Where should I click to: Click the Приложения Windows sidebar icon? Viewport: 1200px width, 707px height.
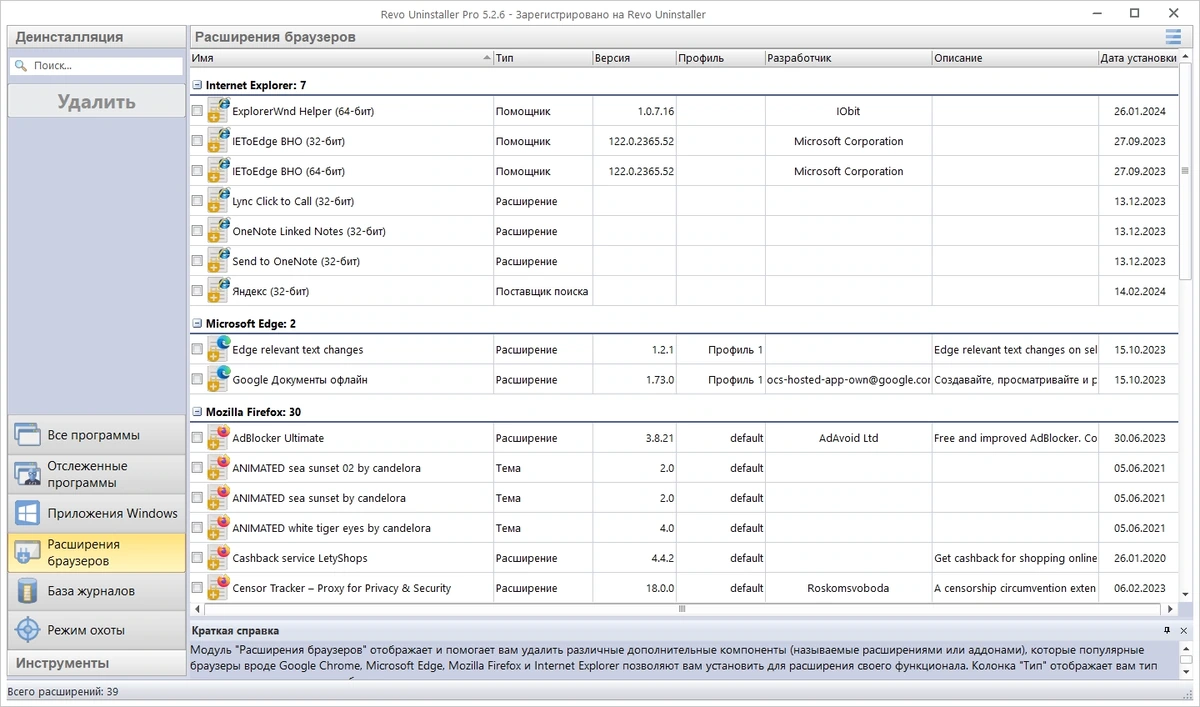[28, 513]
